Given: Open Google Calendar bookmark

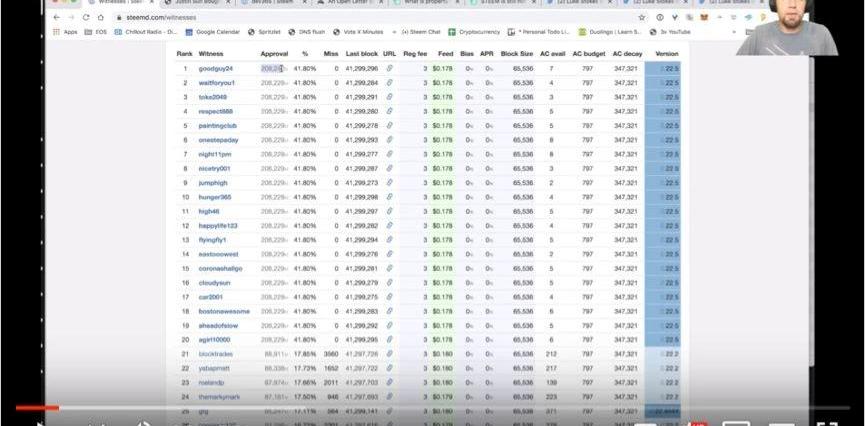Looking at the screenshot, I should pyautogui.click(x=210, y=32).
